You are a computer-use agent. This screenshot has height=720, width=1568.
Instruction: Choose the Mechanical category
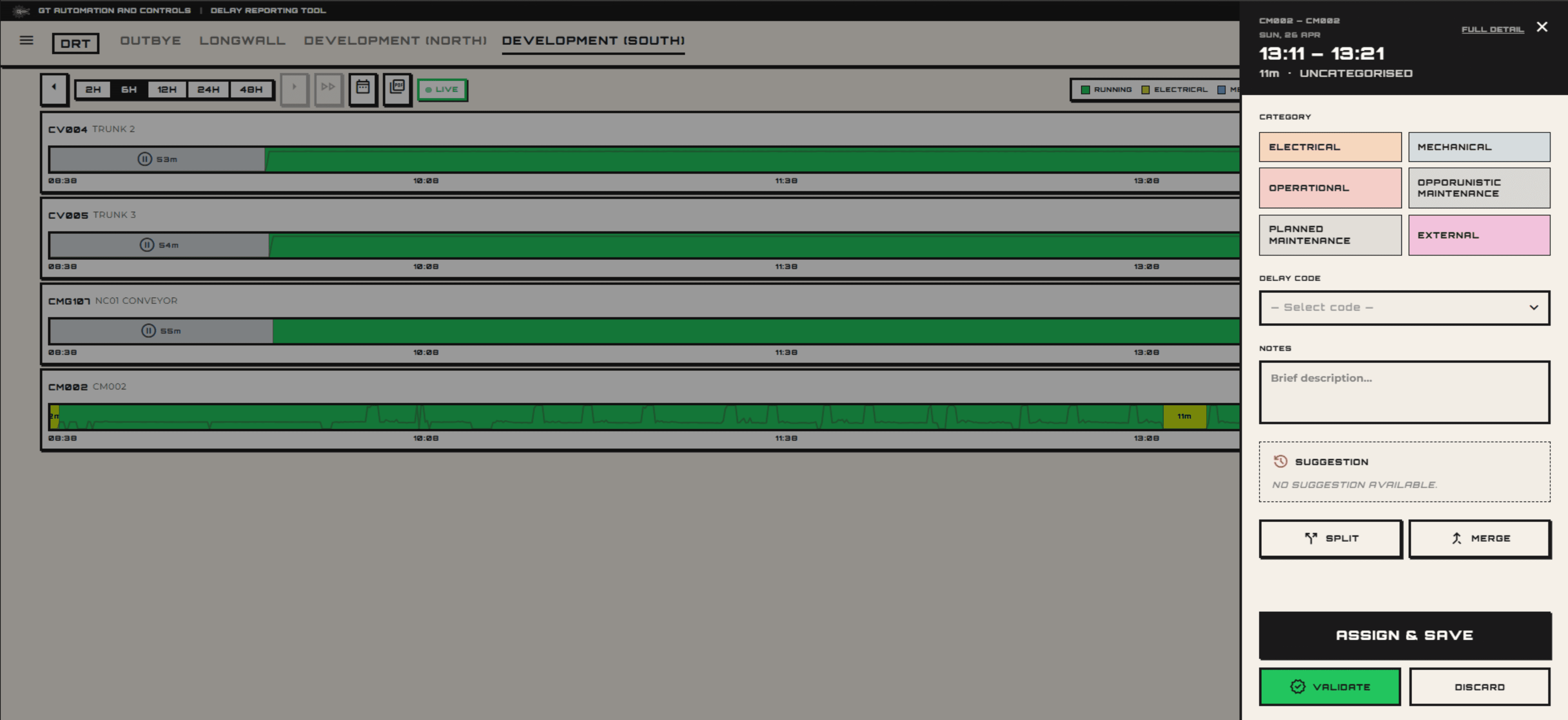click(1479, 147)
